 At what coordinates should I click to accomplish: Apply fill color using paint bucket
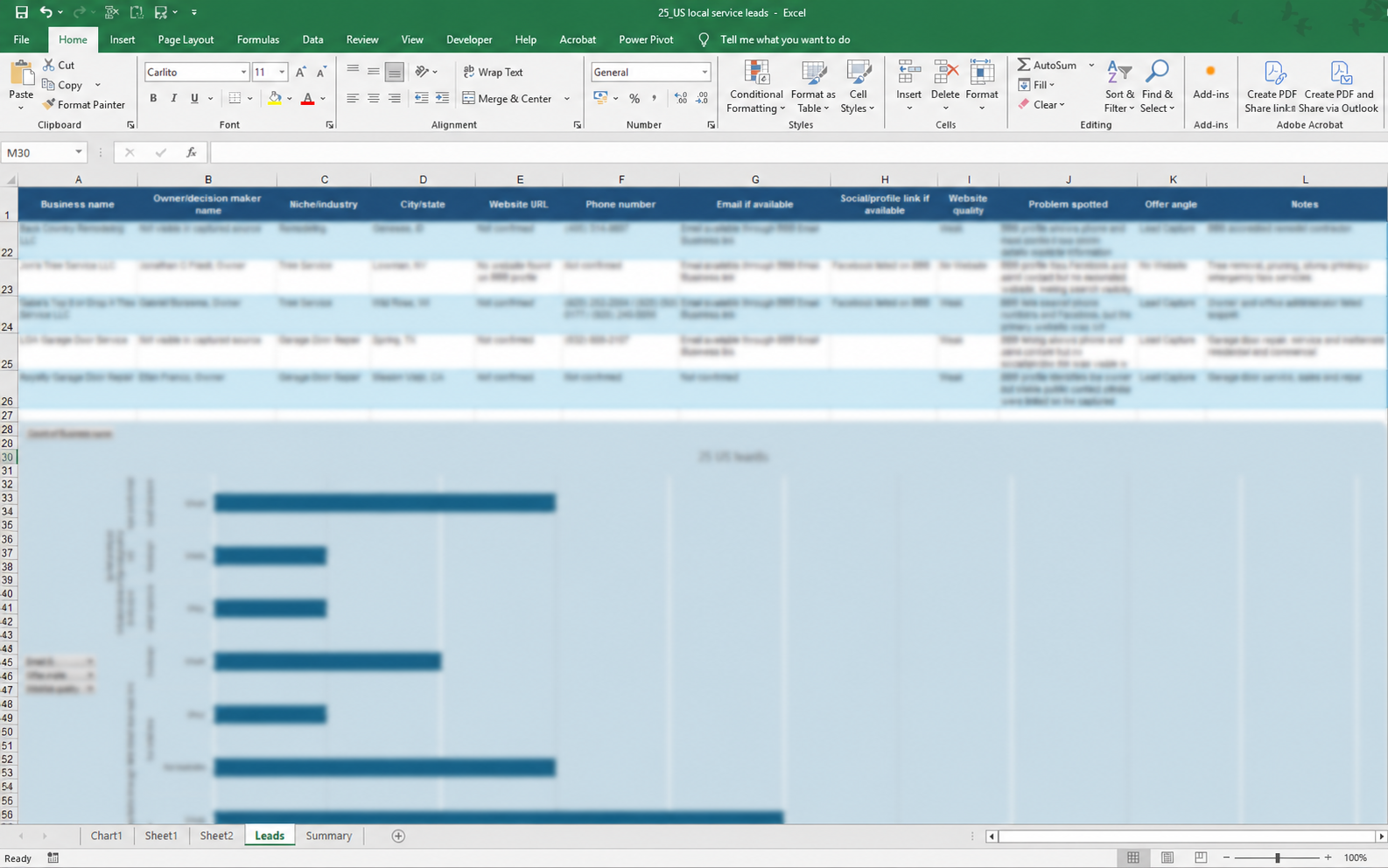[x=275, y=98]
